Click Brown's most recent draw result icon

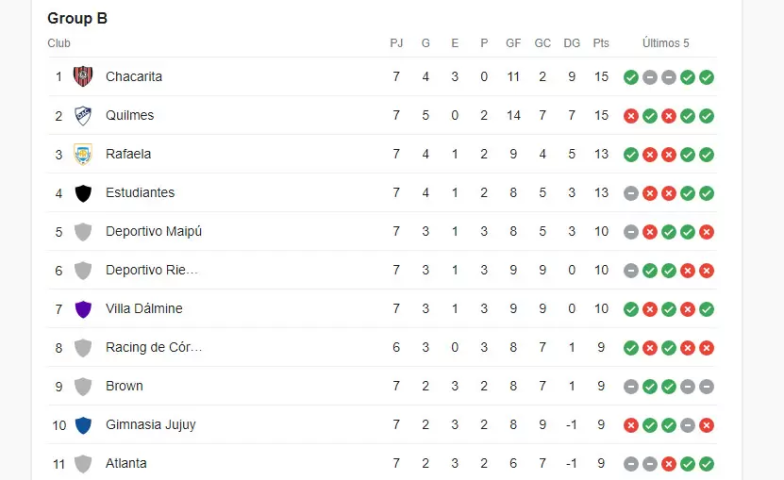[706, 386]
